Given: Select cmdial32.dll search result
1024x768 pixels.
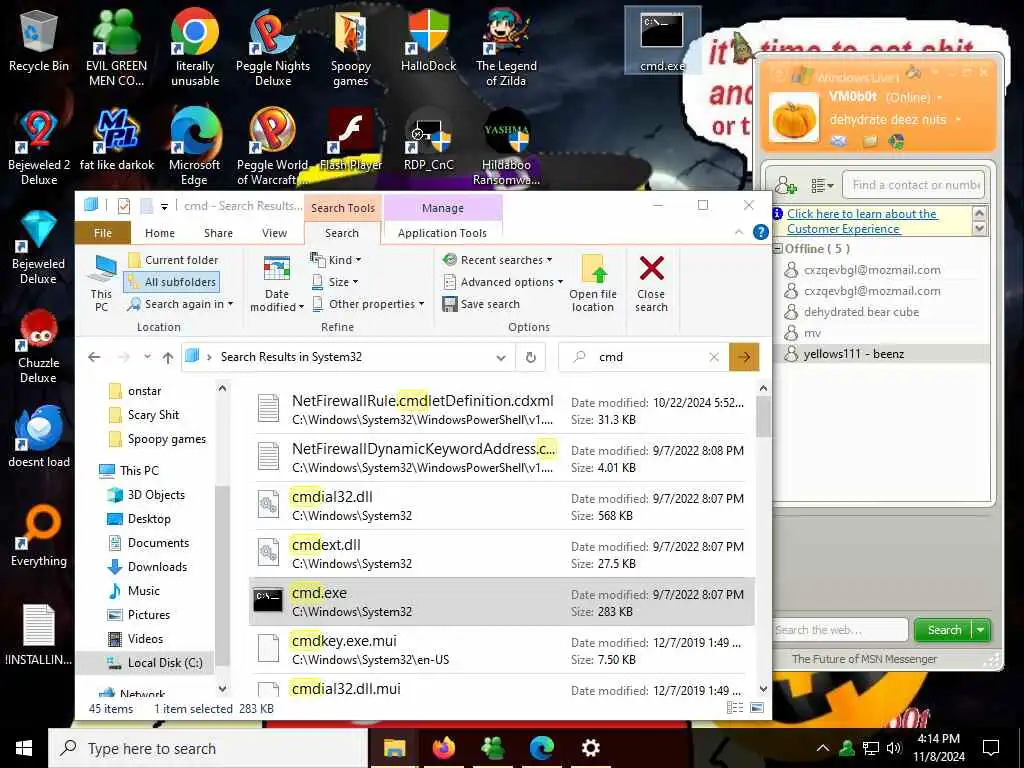Looking at the screenshot, I should [502, 505].
